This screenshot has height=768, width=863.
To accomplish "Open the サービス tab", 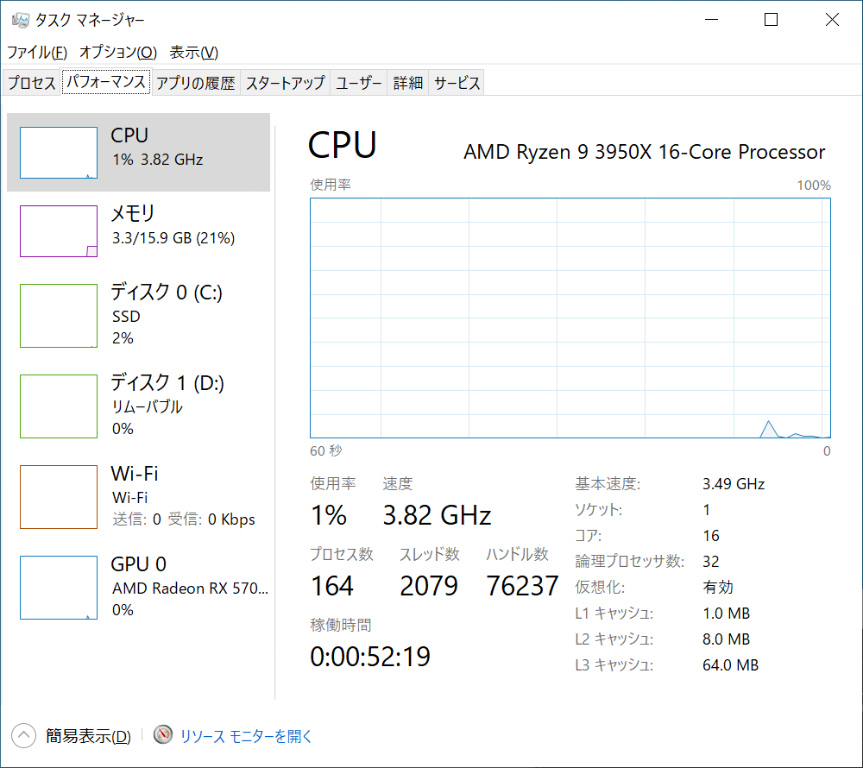I will click(x=457, y=84).
